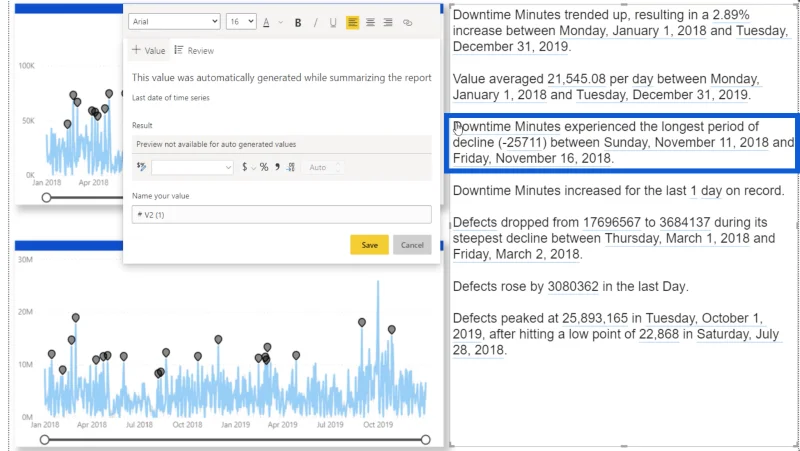Toggle bold formatting

tap(298, 22)
